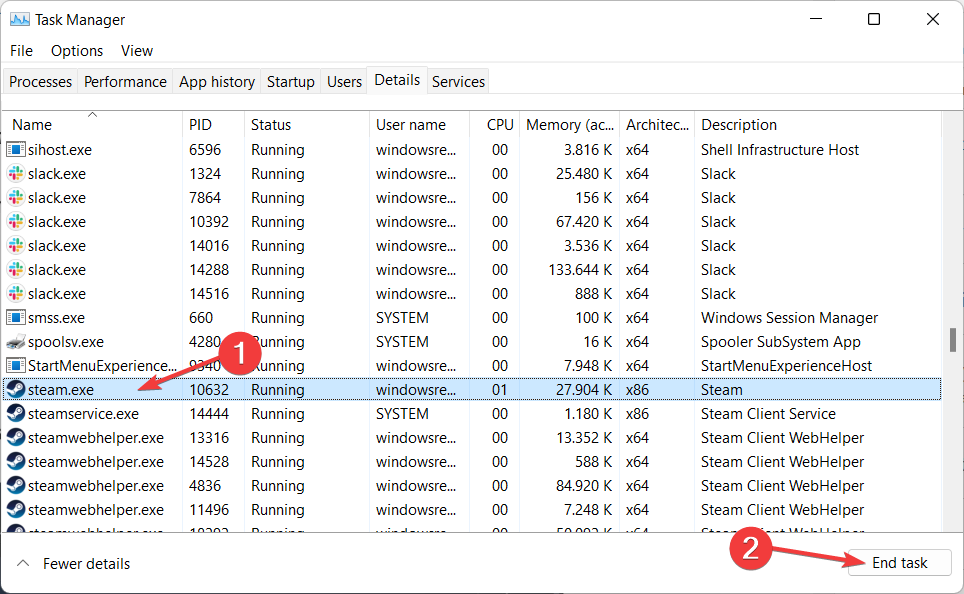Screen dimensions: 964x594
Task: Select the smss.exe process name
Action: [56, 318]
